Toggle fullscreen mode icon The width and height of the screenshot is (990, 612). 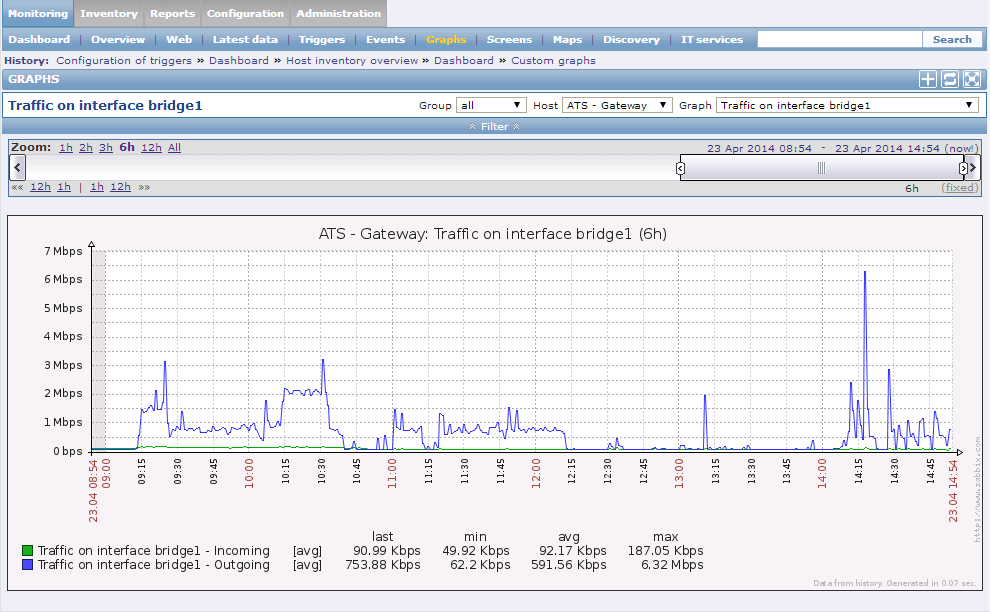972,79
